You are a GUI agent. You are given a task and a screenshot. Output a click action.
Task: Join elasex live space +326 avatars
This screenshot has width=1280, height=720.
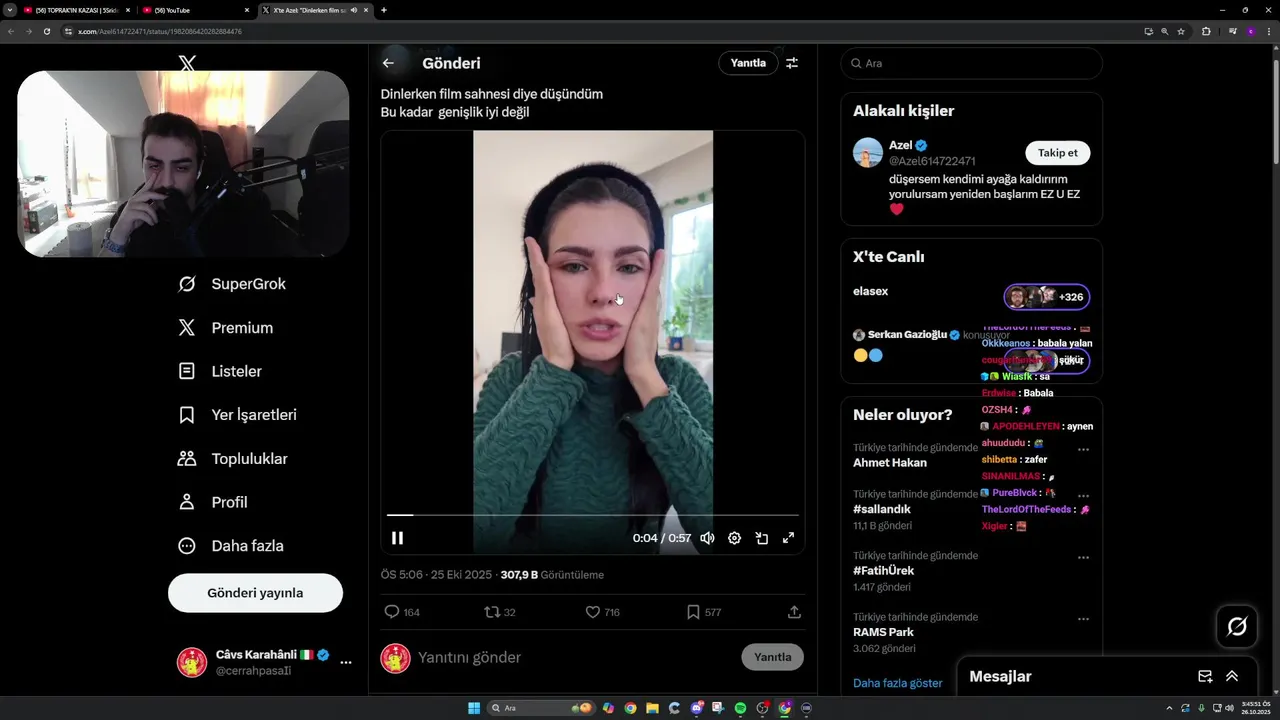point(1046,297)
